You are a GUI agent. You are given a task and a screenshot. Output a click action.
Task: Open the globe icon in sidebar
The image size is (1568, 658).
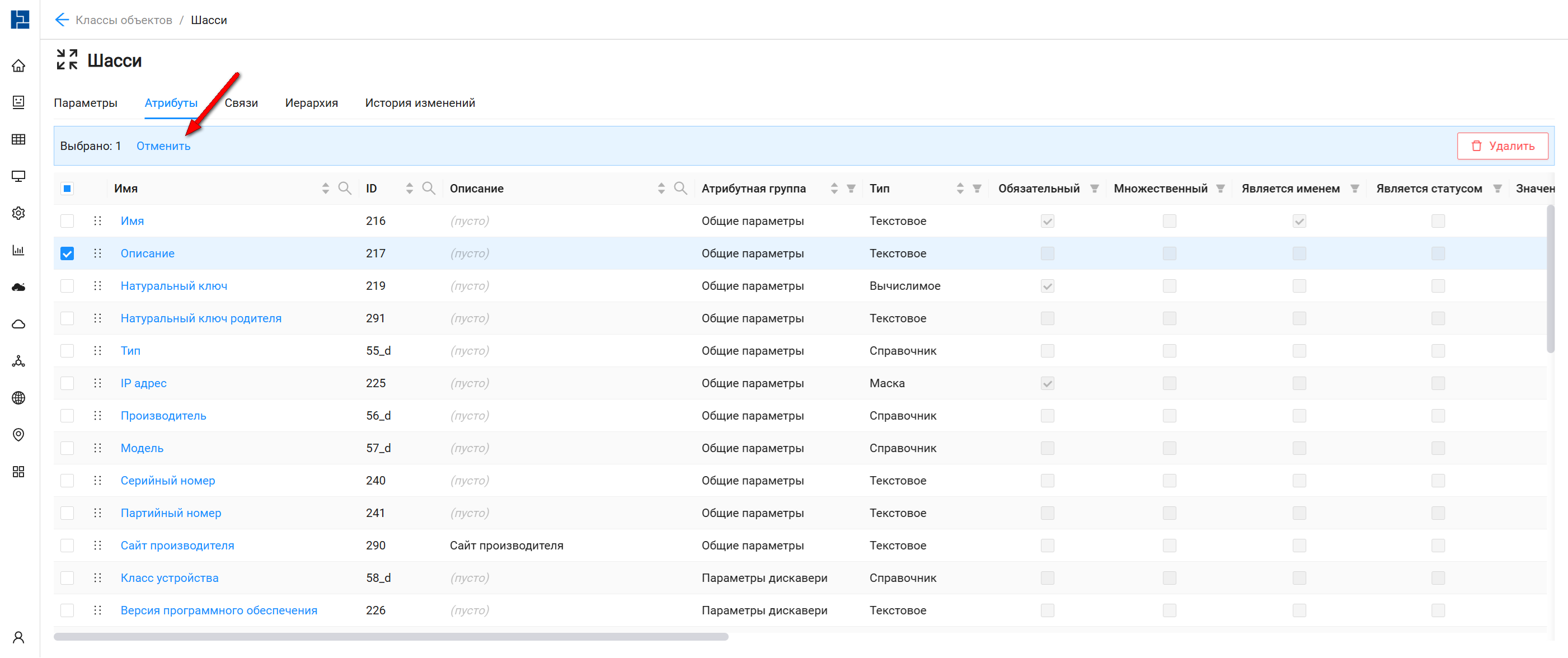pyautogui.click(x=19, y=398)
